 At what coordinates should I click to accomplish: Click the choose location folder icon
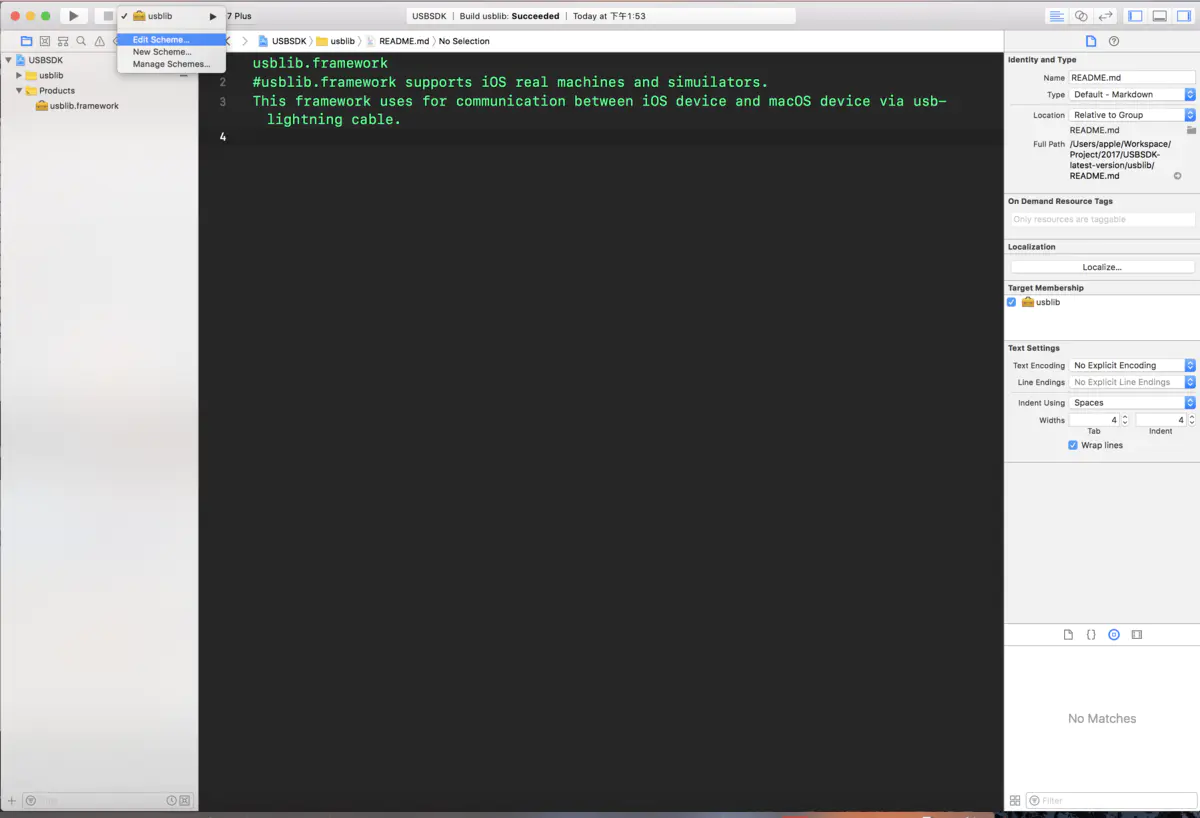[1191, 130]
